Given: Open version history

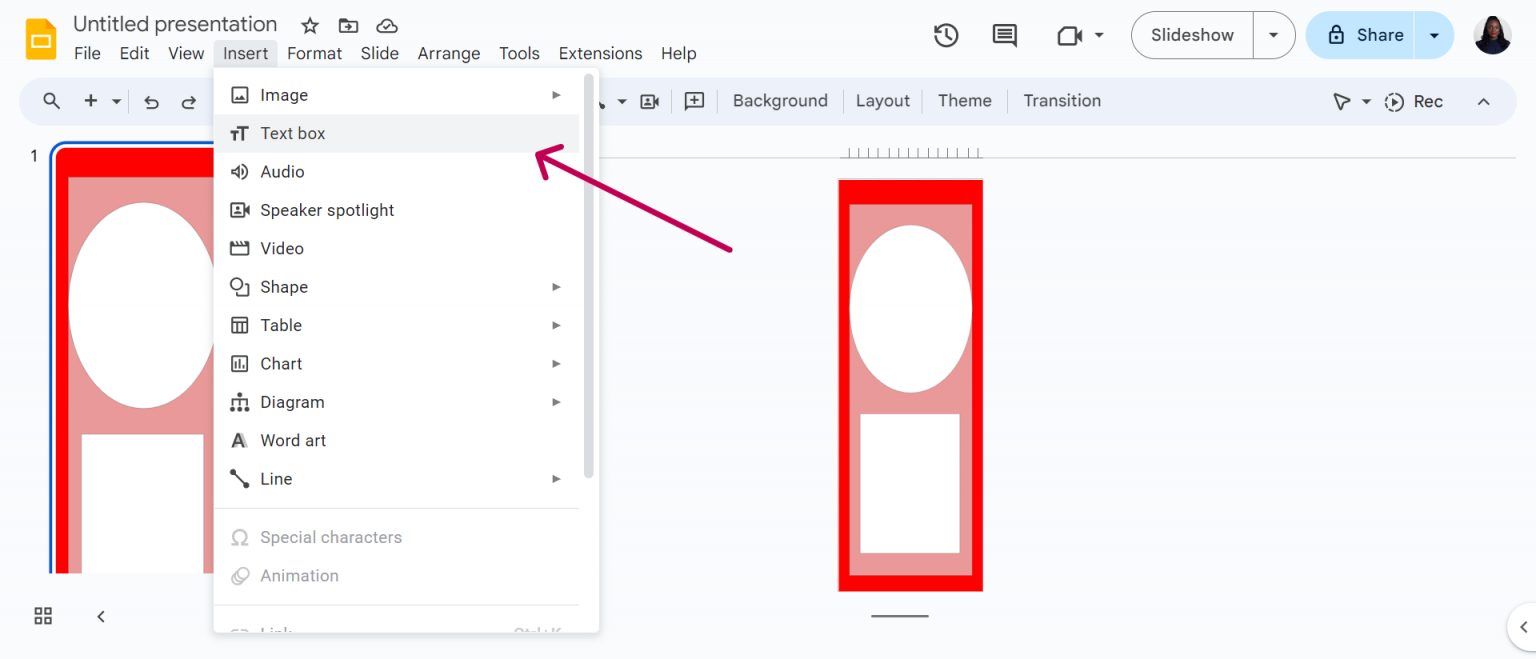Looking at the screenshot, I should pos(945,35).
